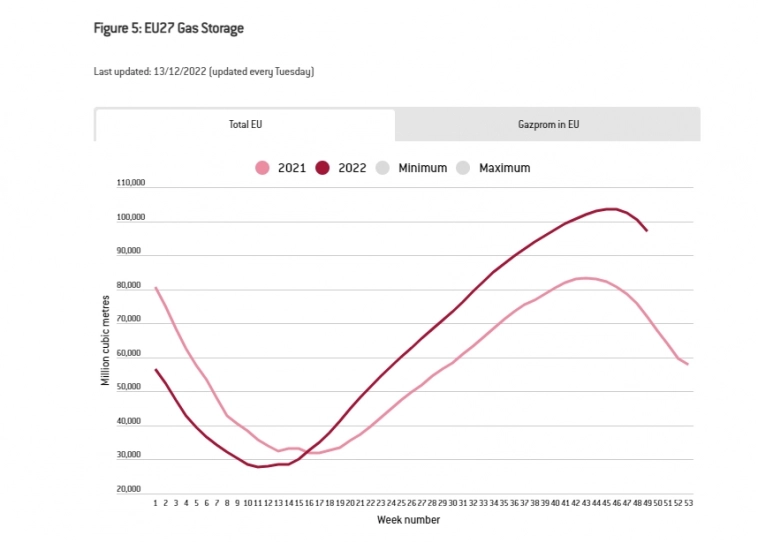758x543 pixels.
Task: Click the dark red 2022 legend circle
Action: tap(324, 168)
